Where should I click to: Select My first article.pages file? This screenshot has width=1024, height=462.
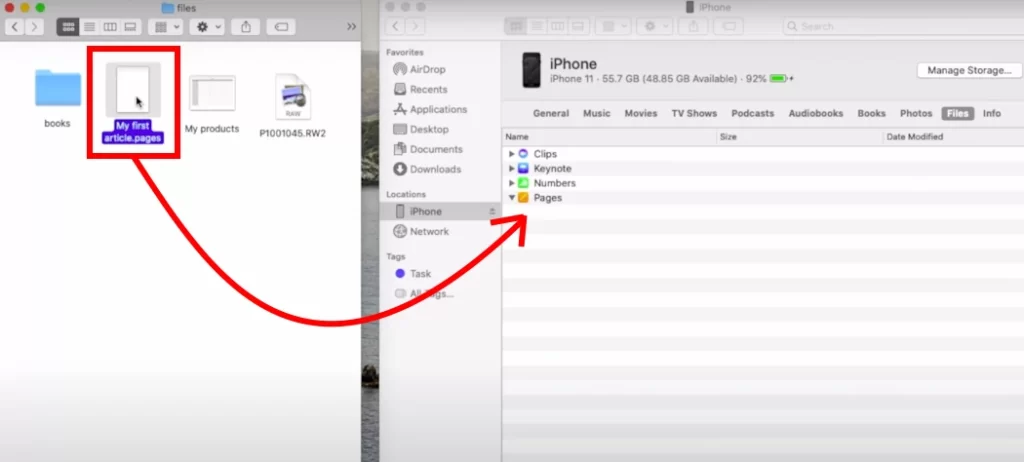pos(133,103)
